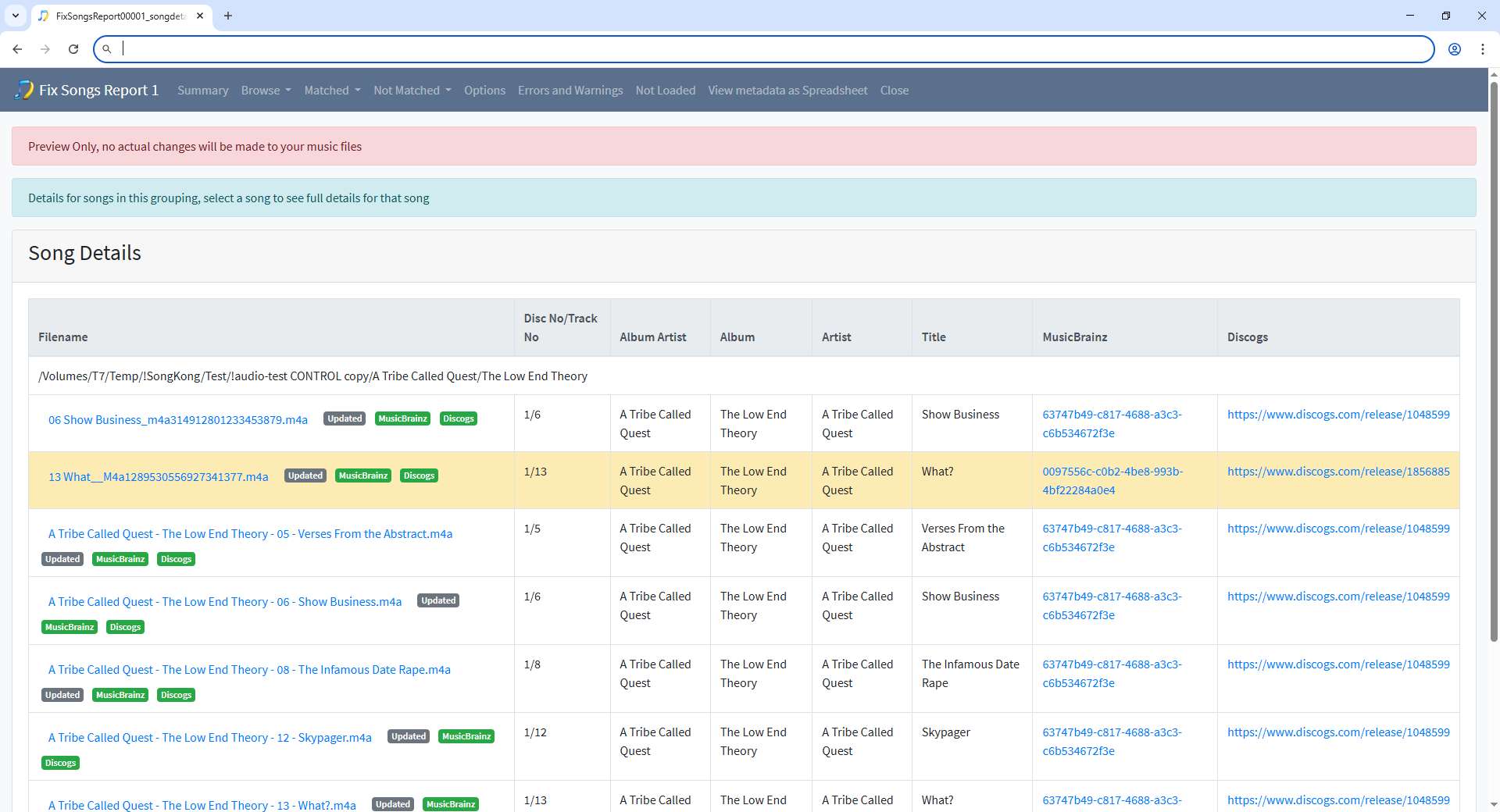1500x812 pixels.
Task: Open Discogs release 1856885 link
Action: click(1338, 472)
